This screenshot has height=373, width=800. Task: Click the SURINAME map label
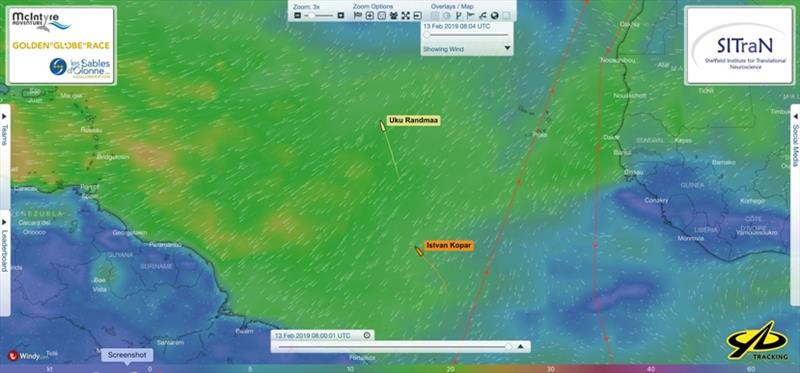(157, 266)
